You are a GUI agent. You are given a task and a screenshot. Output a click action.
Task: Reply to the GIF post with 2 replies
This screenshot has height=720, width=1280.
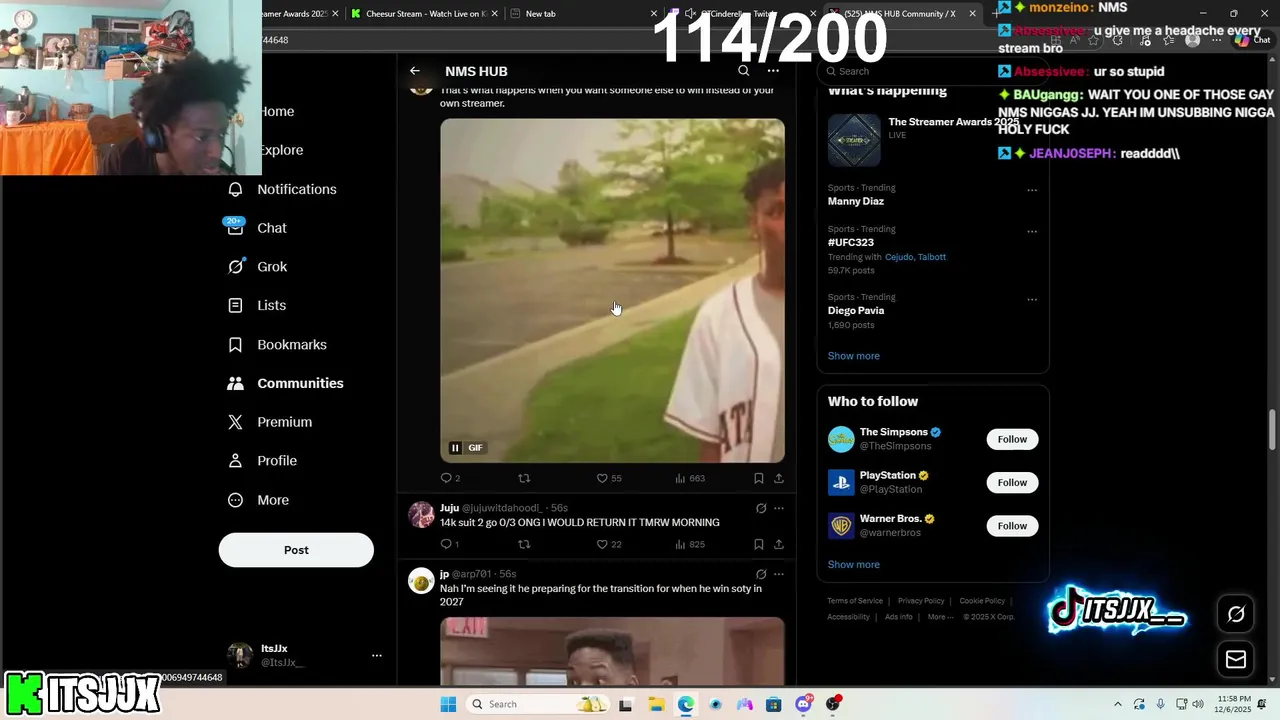tap(450, 478)
